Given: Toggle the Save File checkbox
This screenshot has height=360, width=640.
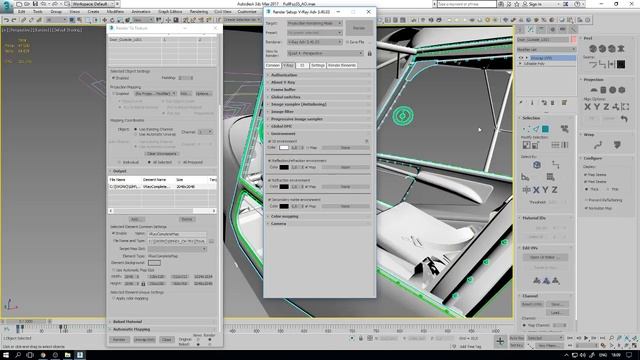Looking at the screenshot, I should pos(347,42).
